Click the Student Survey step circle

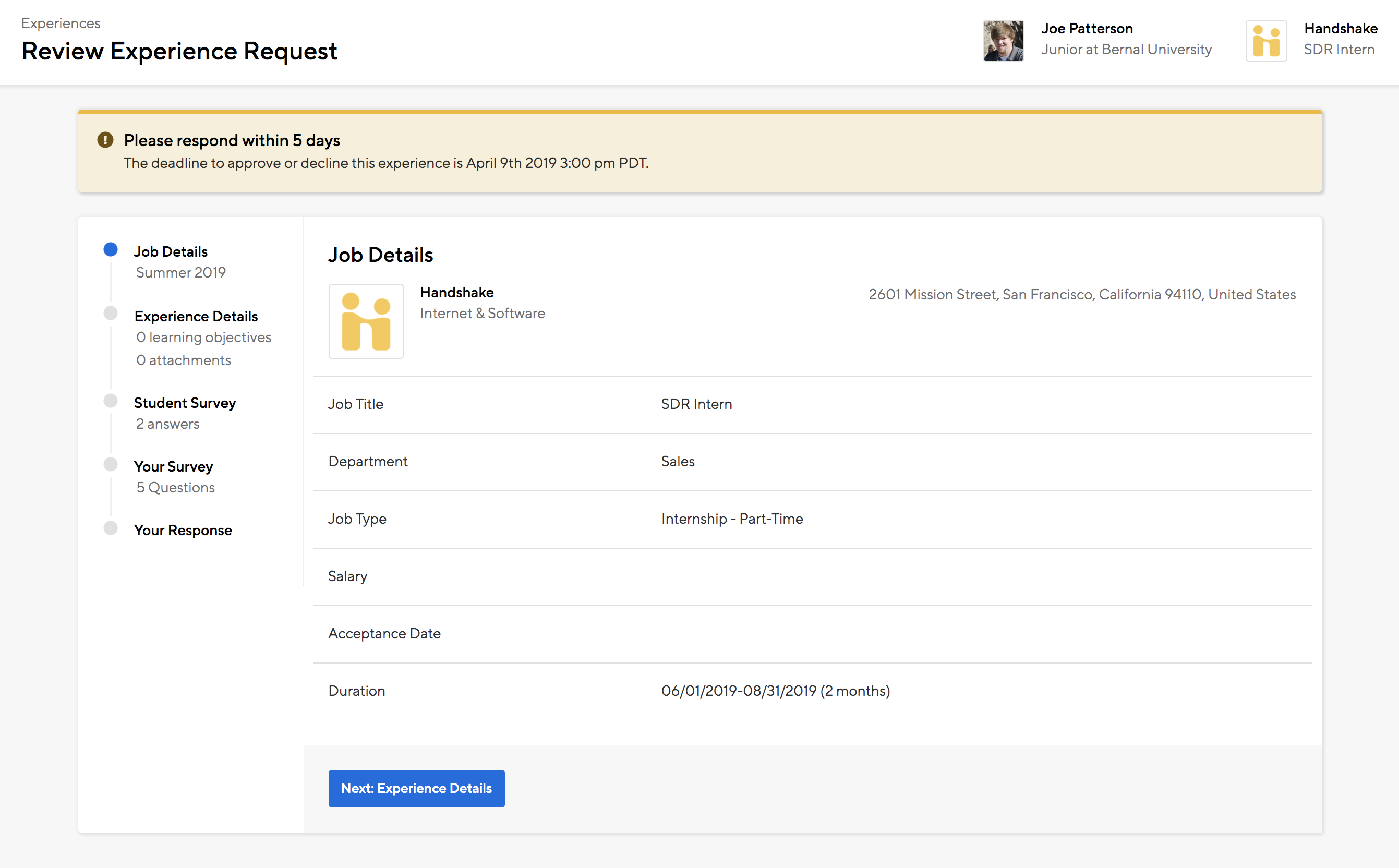click(x=110, y=401)
